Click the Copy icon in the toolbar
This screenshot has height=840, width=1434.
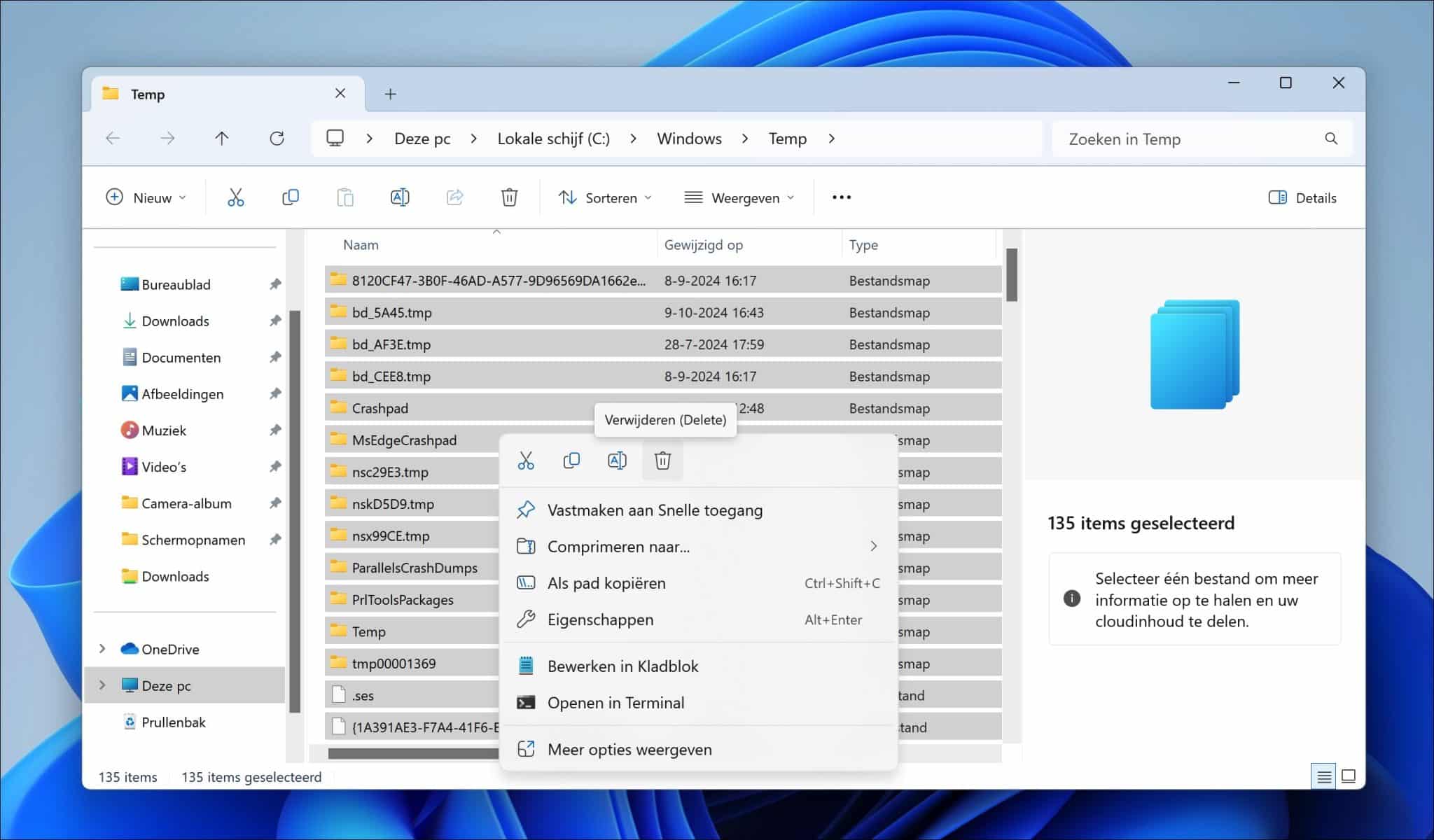point(290,197)
